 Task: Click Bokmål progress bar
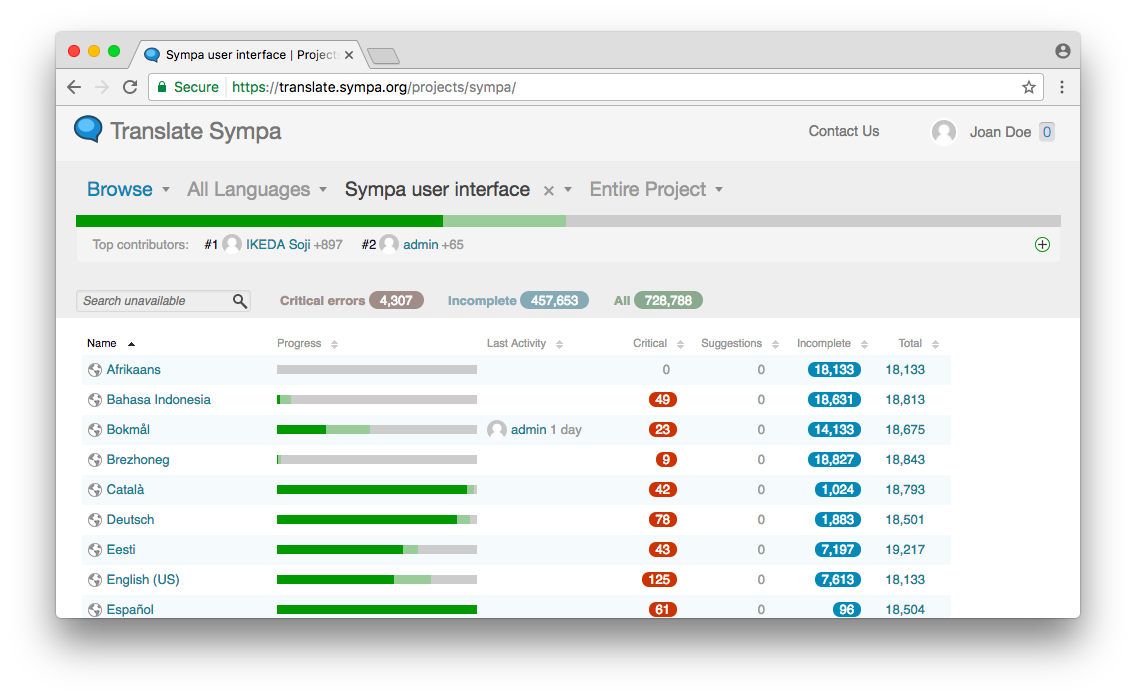(x=377, y=430)
